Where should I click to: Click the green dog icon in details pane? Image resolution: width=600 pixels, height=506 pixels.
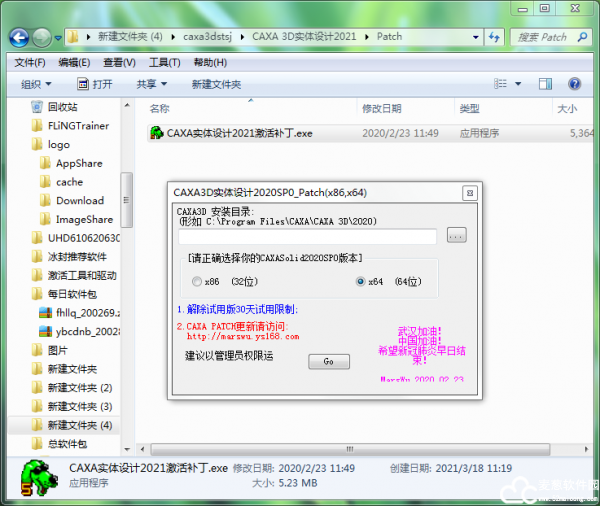[x=38, y=478]
